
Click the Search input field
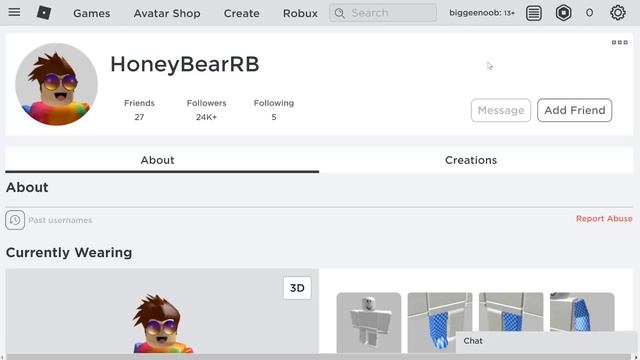tap(383, 13)
